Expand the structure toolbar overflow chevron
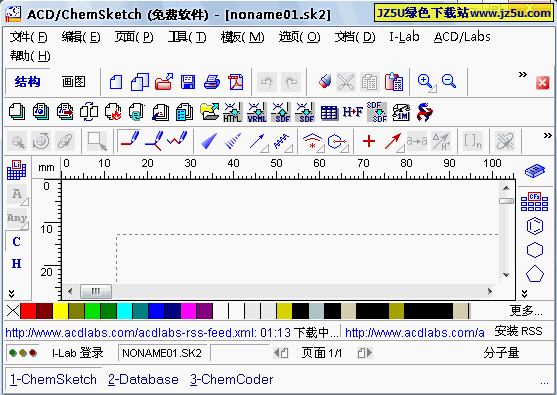 (x=547, y=135)
